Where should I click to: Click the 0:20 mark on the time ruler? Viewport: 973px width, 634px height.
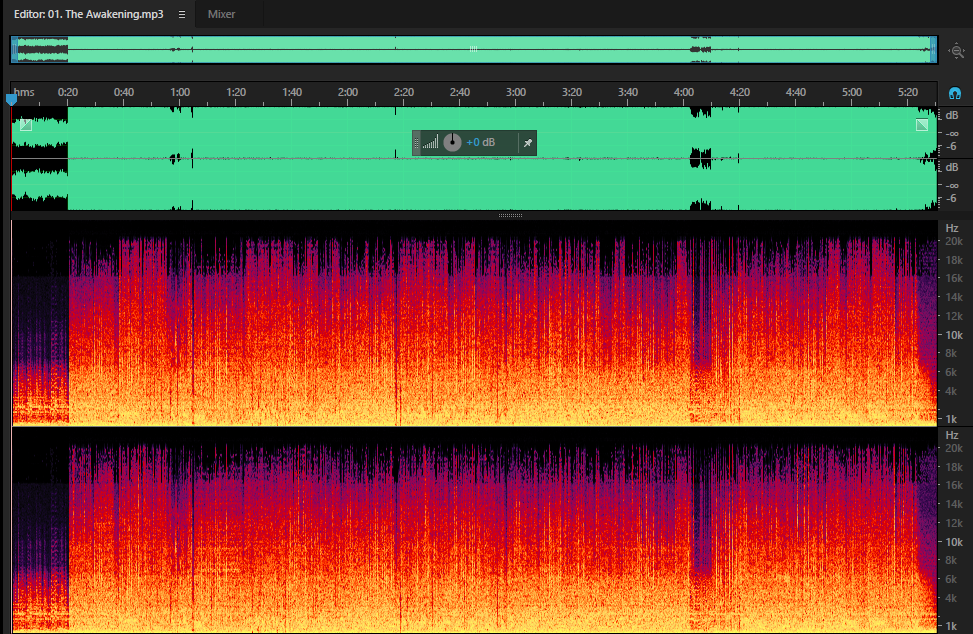pos(68,92)
